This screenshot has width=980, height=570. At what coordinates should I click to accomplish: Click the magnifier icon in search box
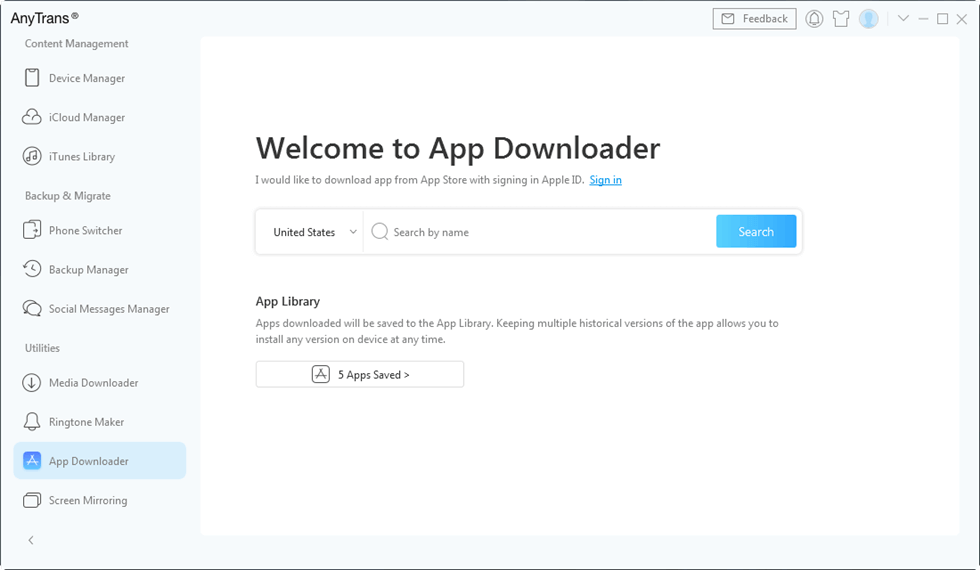(380, 232)
